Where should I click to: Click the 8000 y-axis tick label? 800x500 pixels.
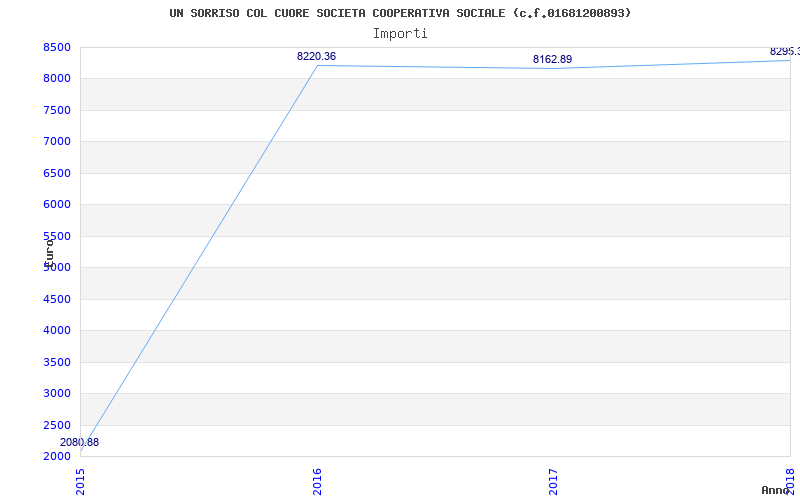pos(56,78)
